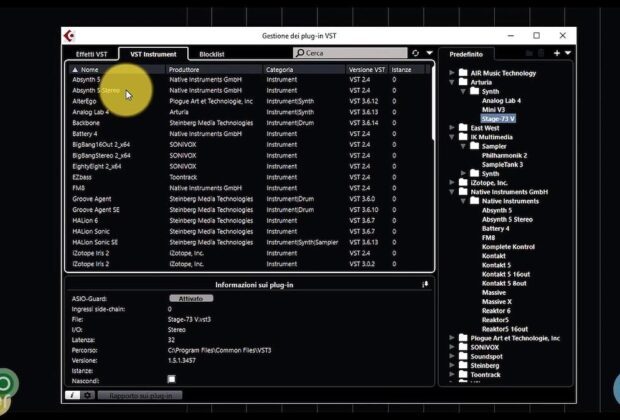Screen dimensions: 620x420
Task: Click the Steinberg folder icon in tree
Action: pyautogui.click(x=463, y=365)
